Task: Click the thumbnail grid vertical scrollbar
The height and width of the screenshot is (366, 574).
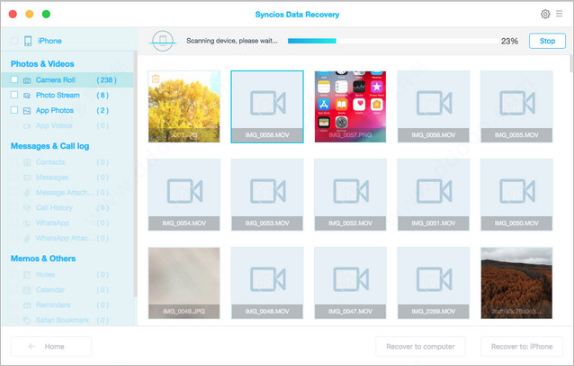Action: (571, 64)
